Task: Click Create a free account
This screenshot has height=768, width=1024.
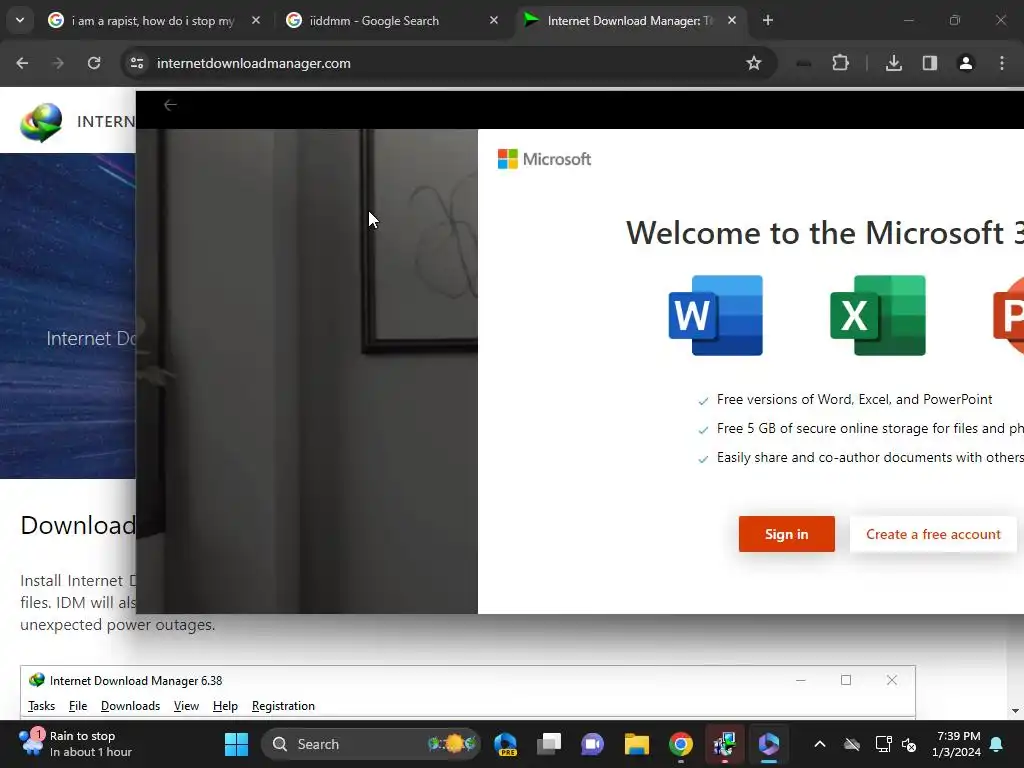Action: 933,534
